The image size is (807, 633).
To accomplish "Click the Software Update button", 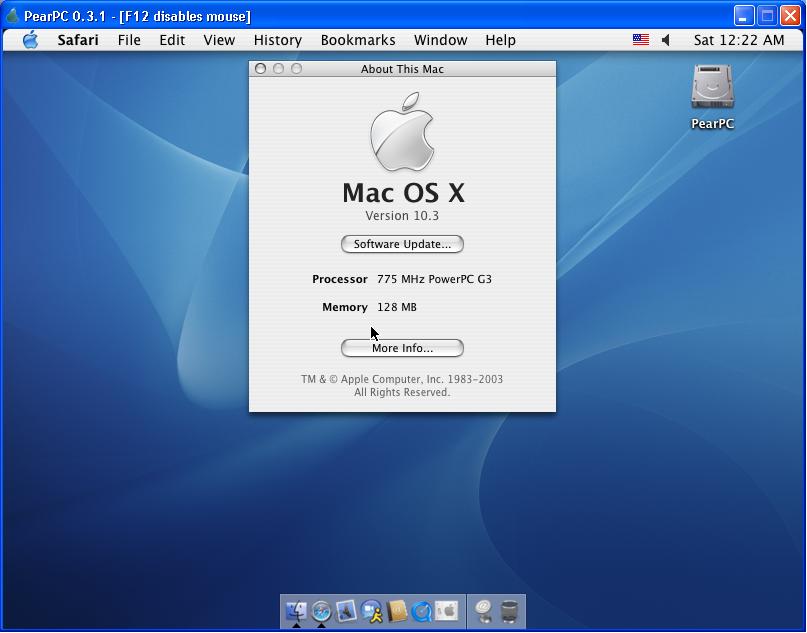I will pos(402,244).
